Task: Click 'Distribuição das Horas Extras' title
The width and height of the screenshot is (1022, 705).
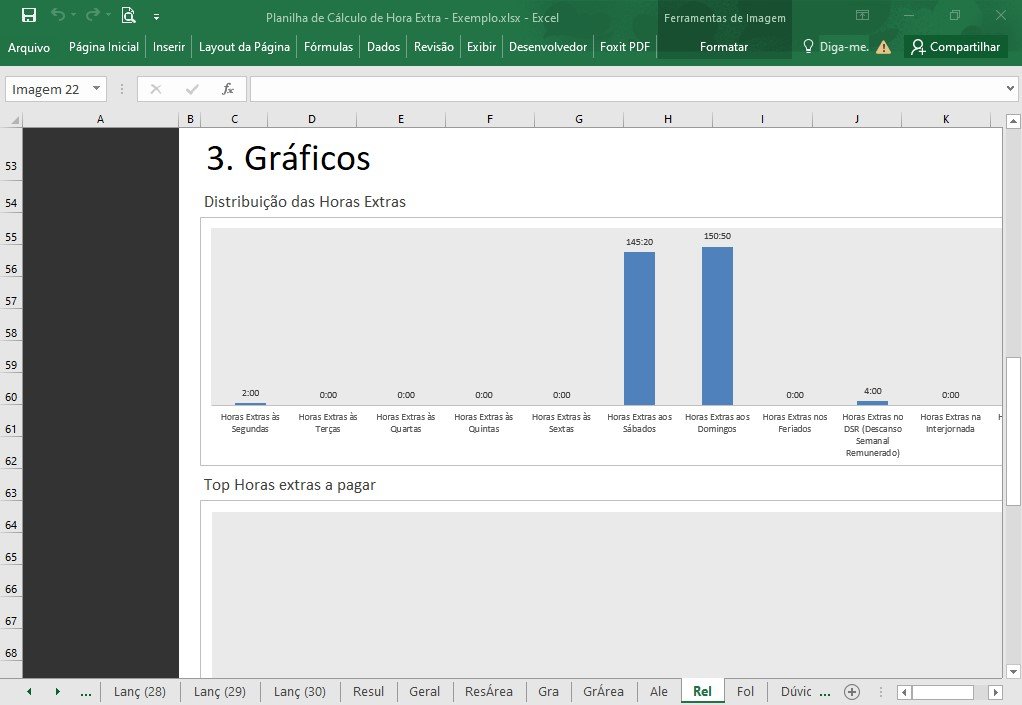Action: coord(304,202)
